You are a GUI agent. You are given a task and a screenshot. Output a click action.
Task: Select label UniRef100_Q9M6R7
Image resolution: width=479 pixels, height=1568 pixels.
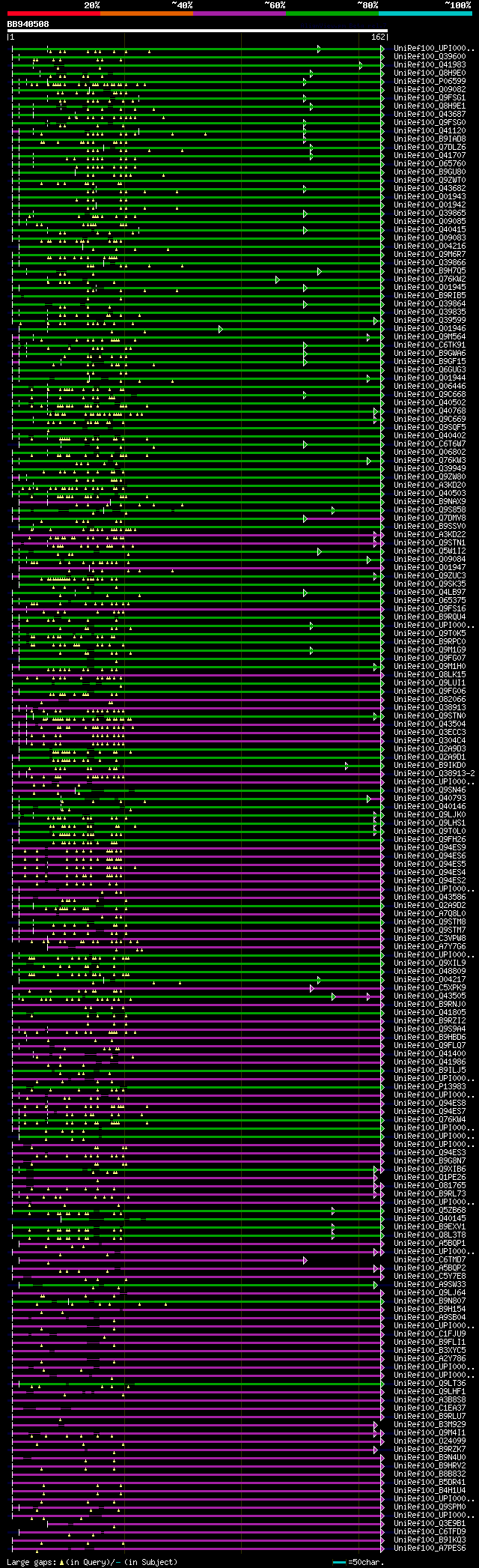point(430,254)
